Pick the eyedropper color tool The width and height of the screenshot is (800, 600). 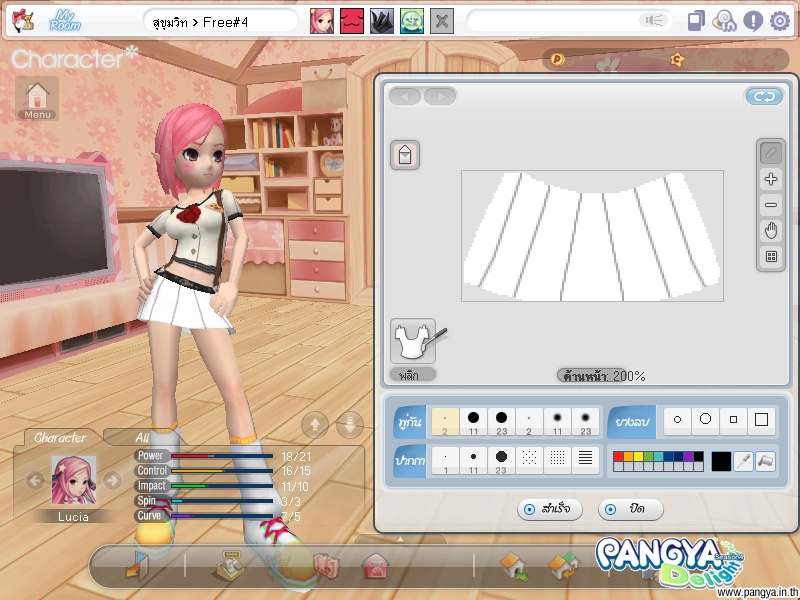[x=743, y=462]
